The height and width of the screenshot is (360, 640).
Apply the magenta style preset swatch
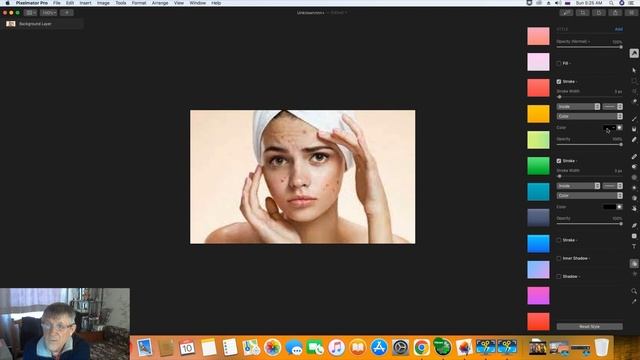pos(538,296)
